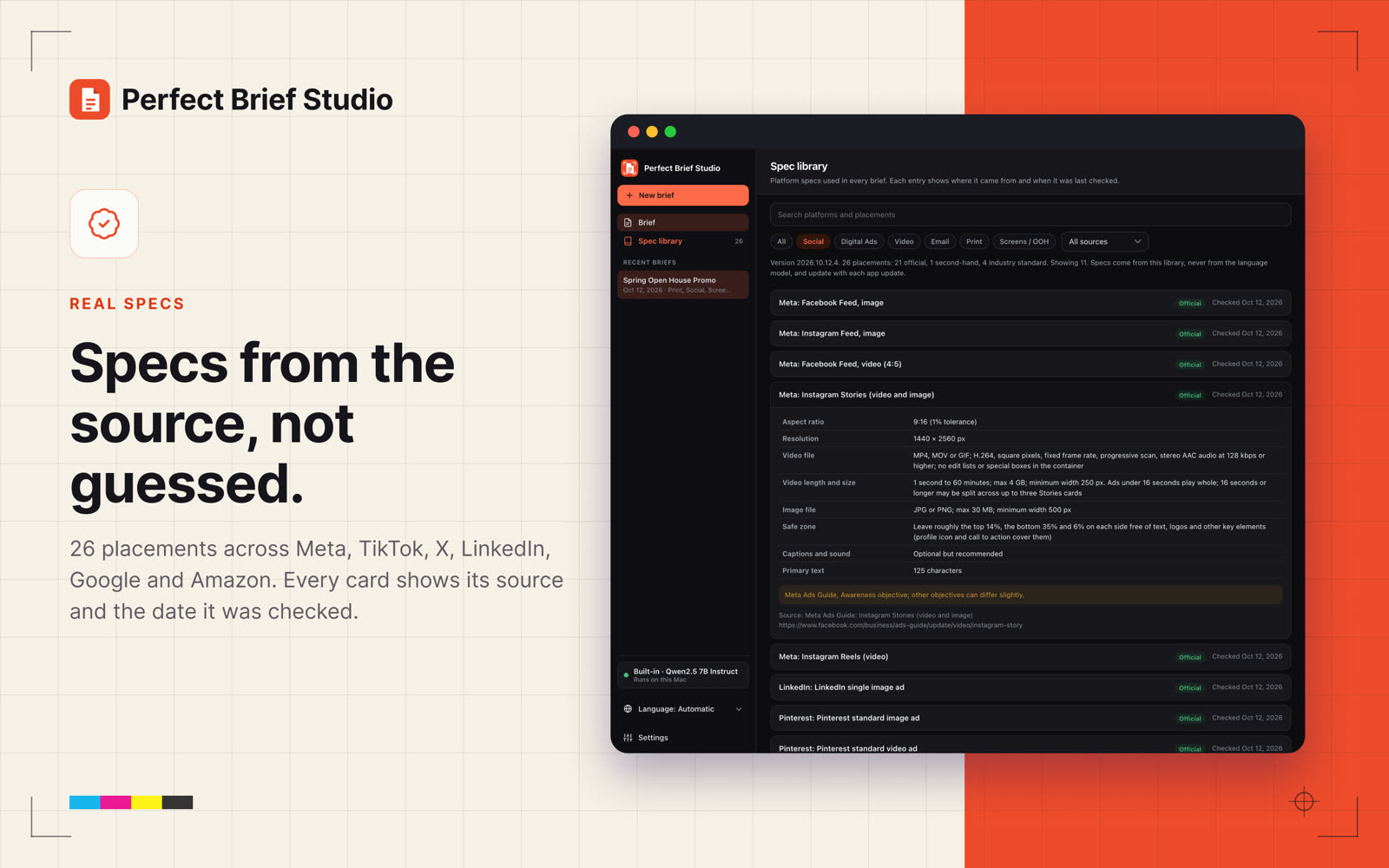This screenshot has height=868, width=1389.
Task: Expand Meta: Facebook Feed, image entry
Action: tap(1030, 303)
